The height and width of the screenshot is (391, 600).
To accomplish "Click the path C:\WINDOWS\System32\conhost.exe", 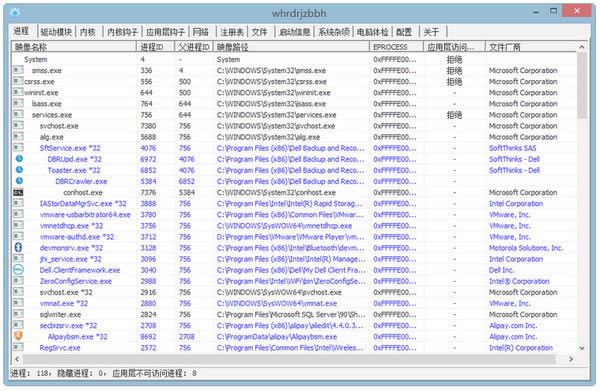I will 276,192.
